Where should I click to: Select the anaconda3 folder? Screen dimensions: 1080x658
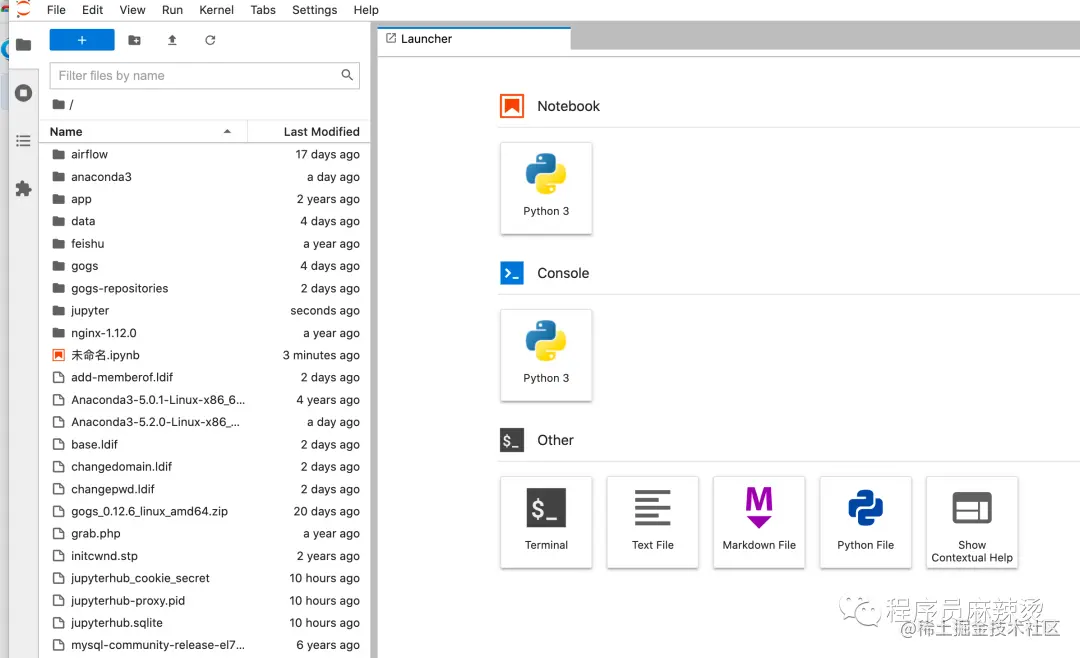click(205, 176)
